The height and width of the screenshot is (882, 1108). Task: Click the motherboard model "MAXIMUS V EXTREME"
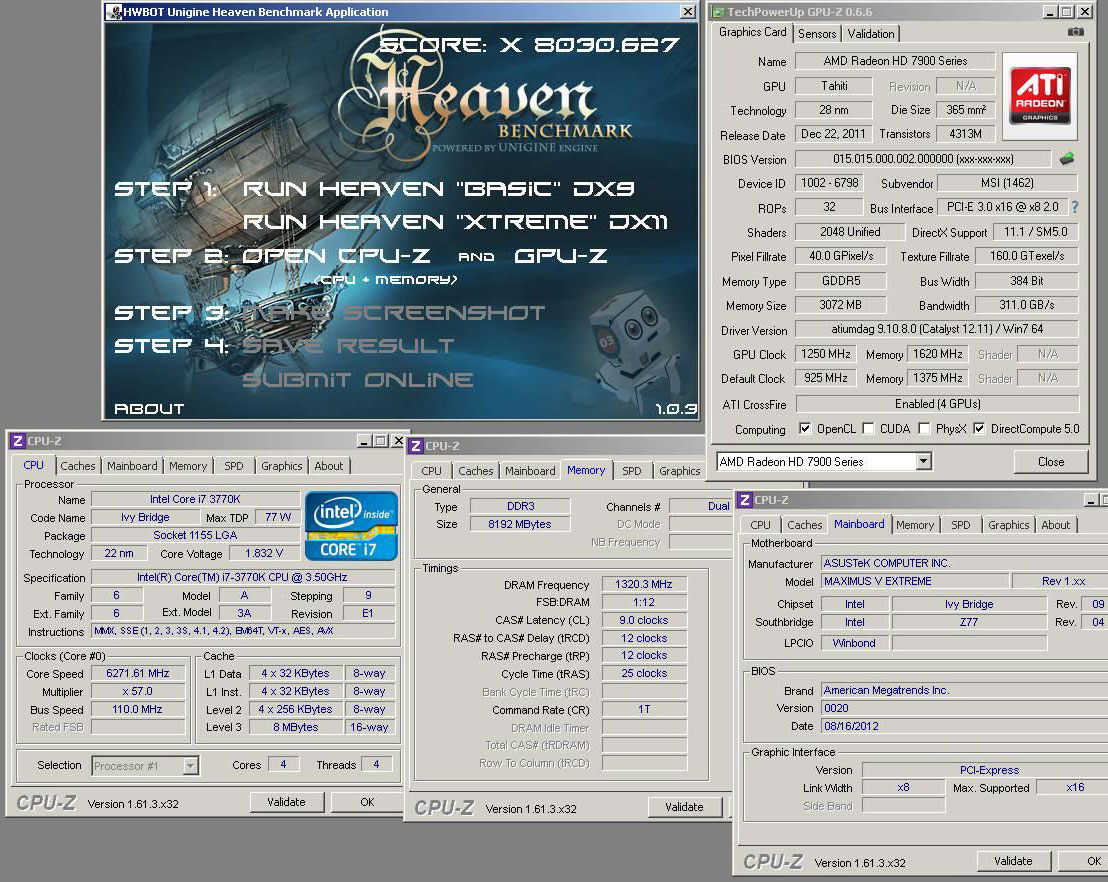point(914,581)
